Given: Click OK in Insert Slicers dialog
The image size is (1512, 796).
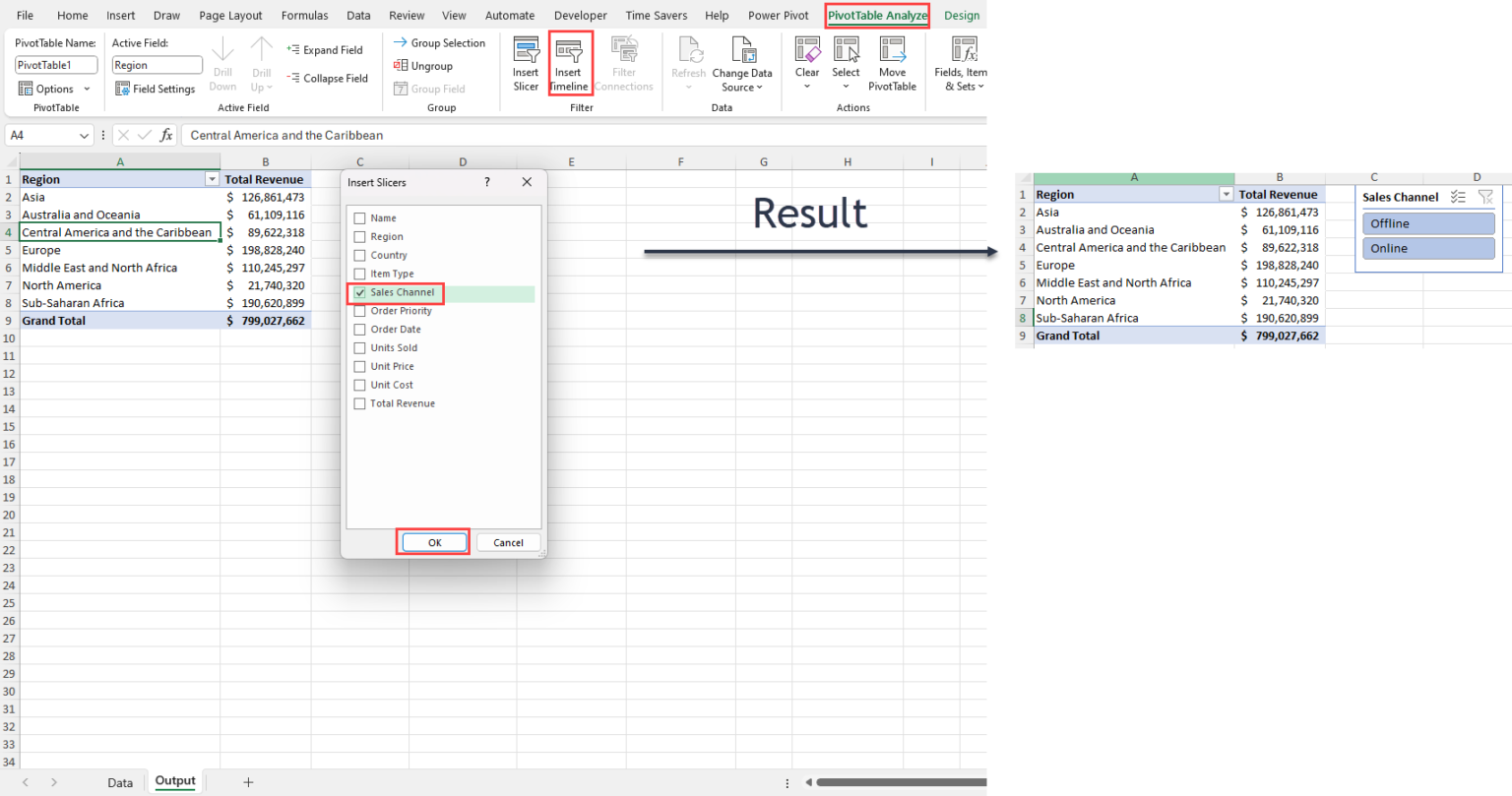Looking at the screenshot, I should coord(434,542).
